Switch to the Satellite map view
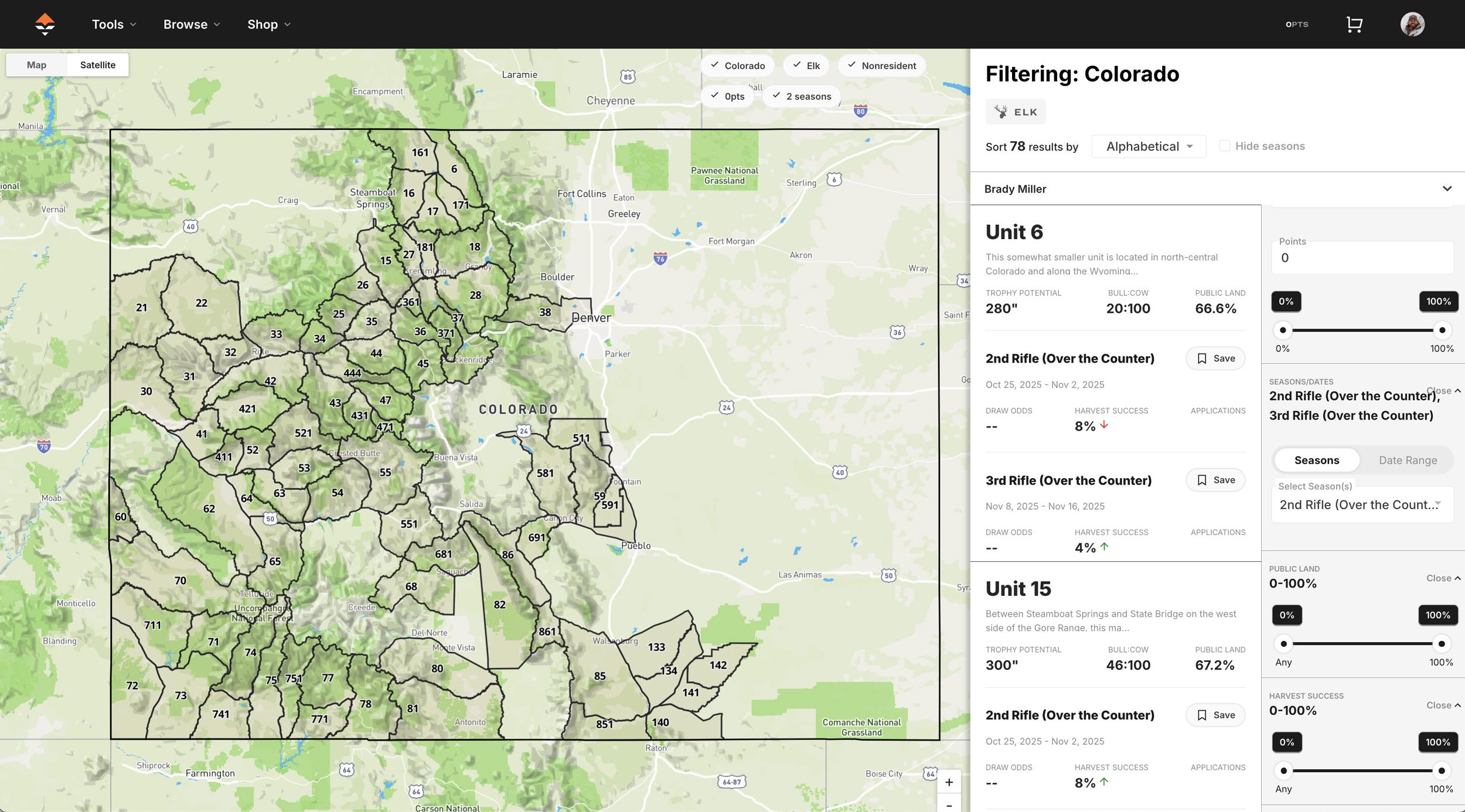 (x=97, y=65)
